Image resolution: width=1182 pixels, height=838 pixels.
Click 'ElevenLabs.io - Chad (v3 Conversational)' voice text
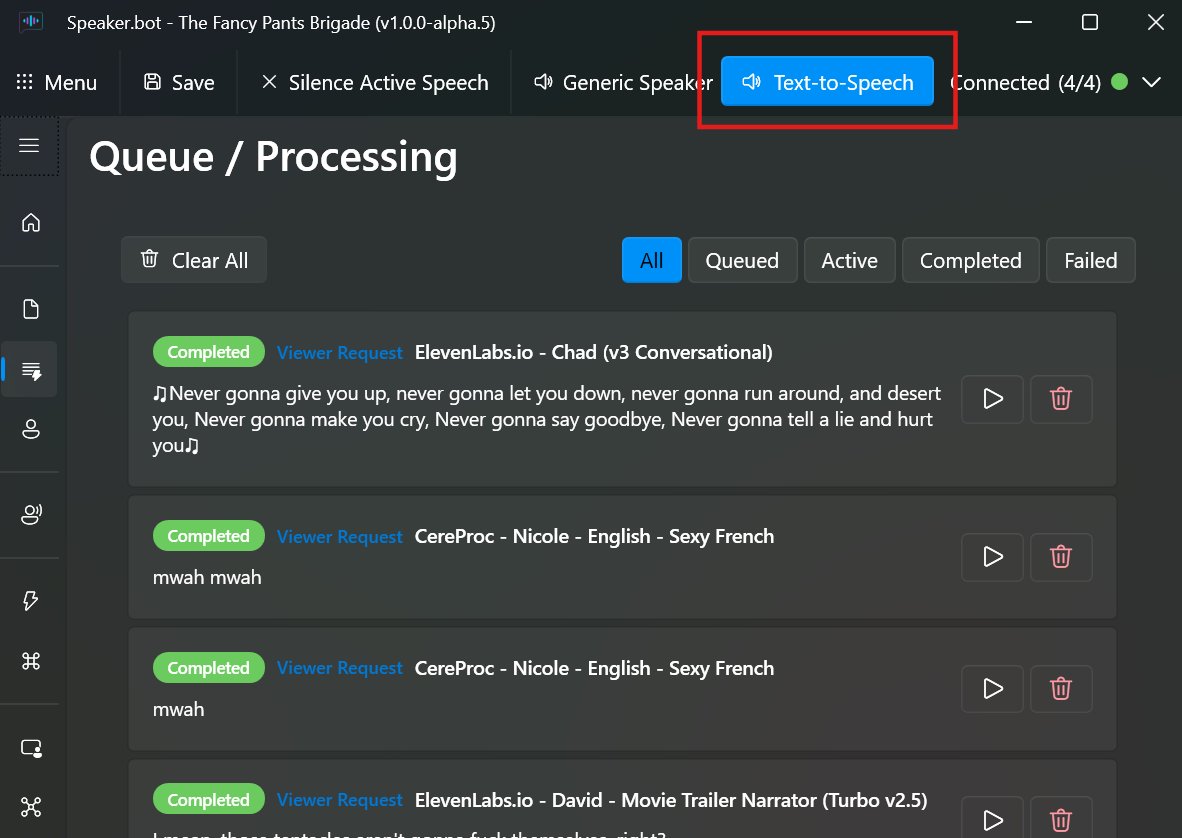(593, 353)
